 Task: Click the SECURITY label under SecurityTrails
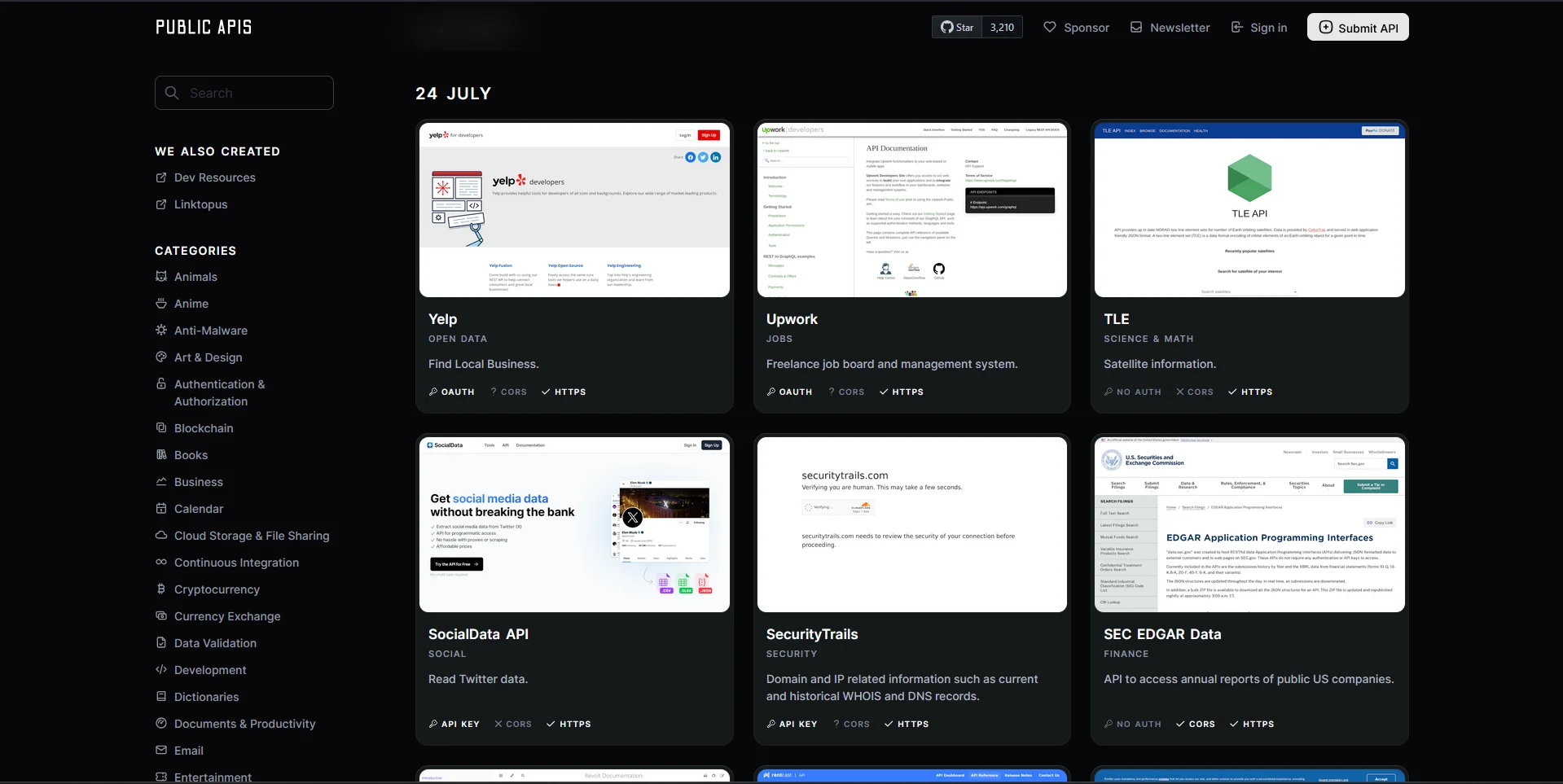pos(792,654)
